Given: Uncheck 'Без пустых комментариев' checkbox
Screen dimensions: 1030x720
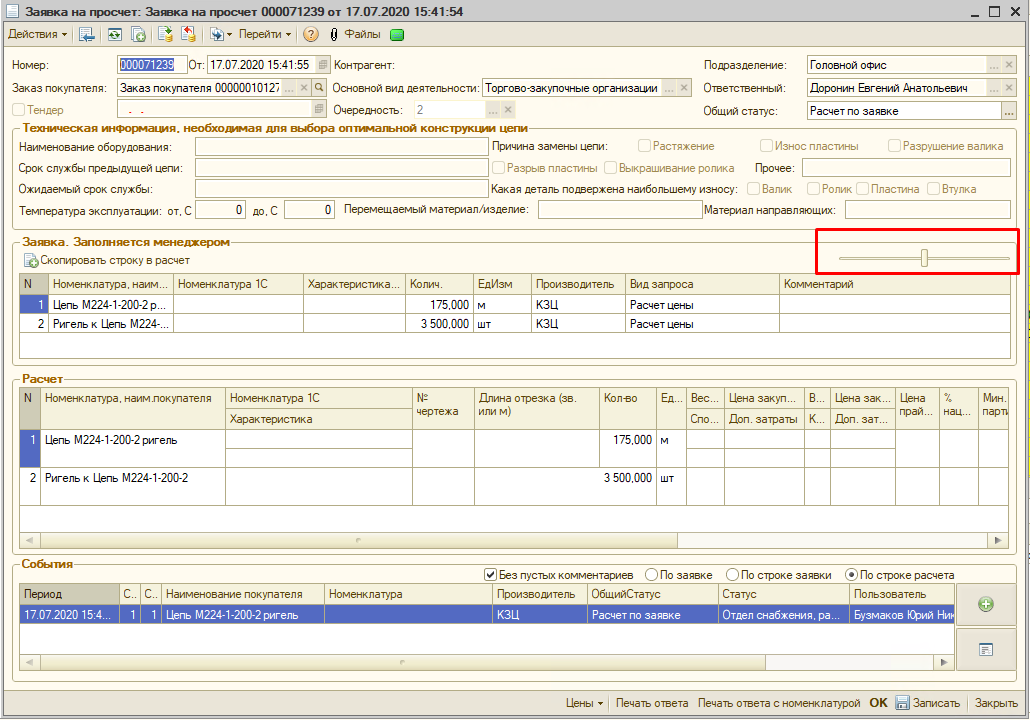Looking at the screenshot, I should tap(490, 575).
